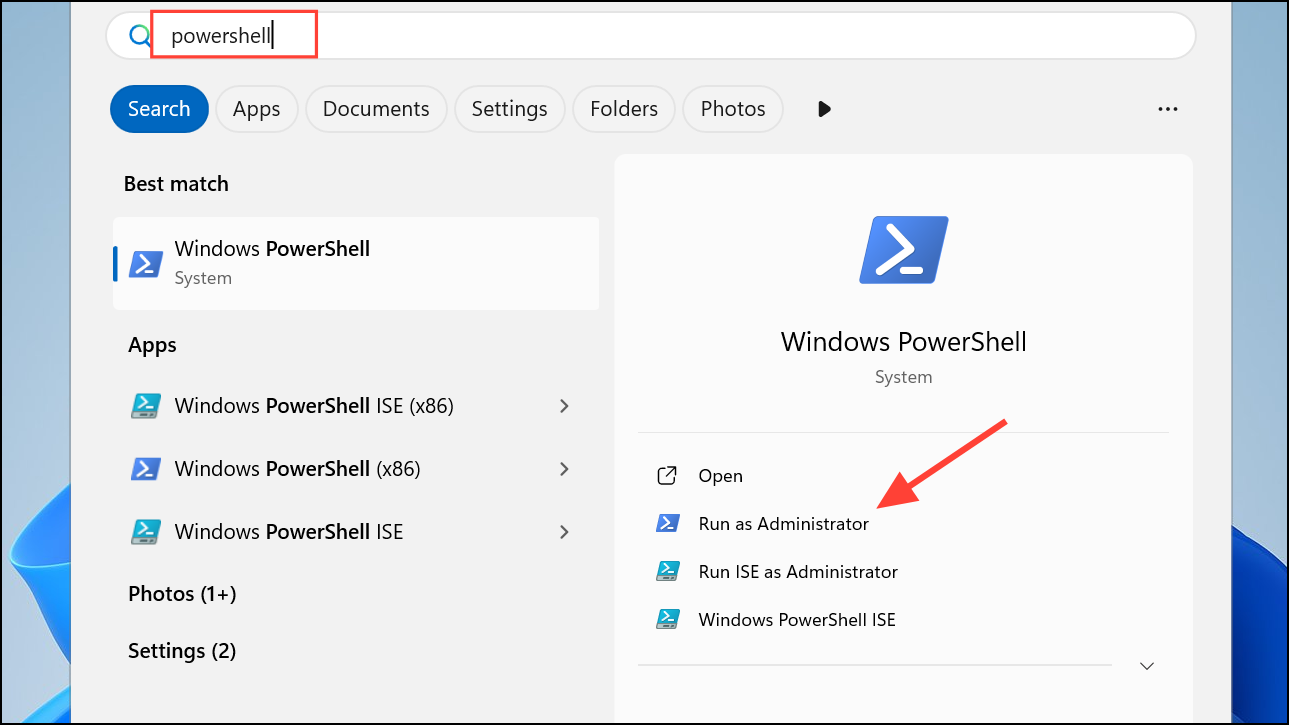
Task: Click the powershell search input field
Action: (x=650, y=36)
